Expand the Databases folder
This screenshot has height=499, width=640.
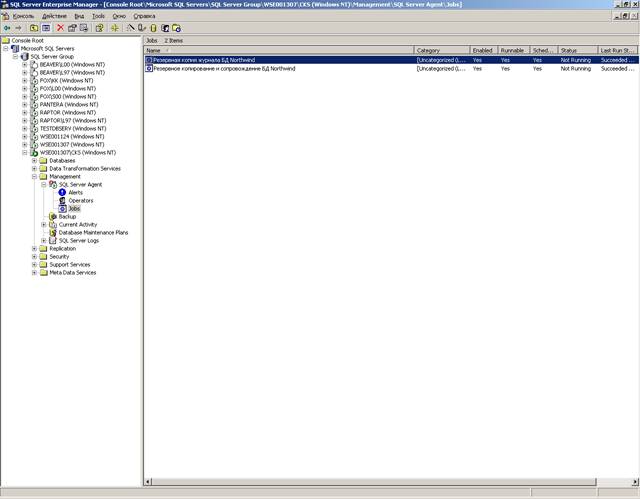34,161
